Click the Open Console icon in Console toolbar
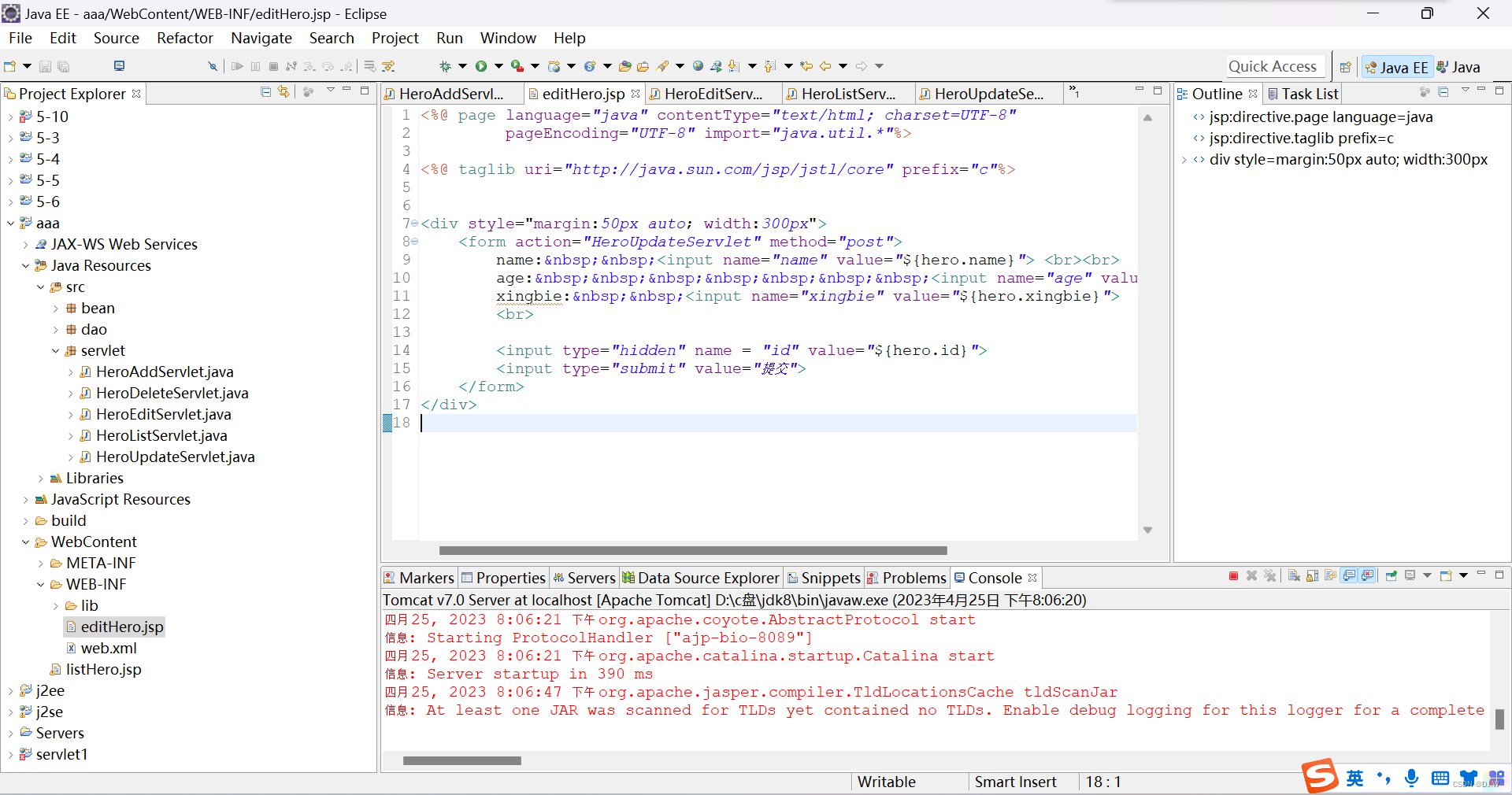Viewport: 1512px width, 795px height. pyautogui.click(x=1446, y=576)
